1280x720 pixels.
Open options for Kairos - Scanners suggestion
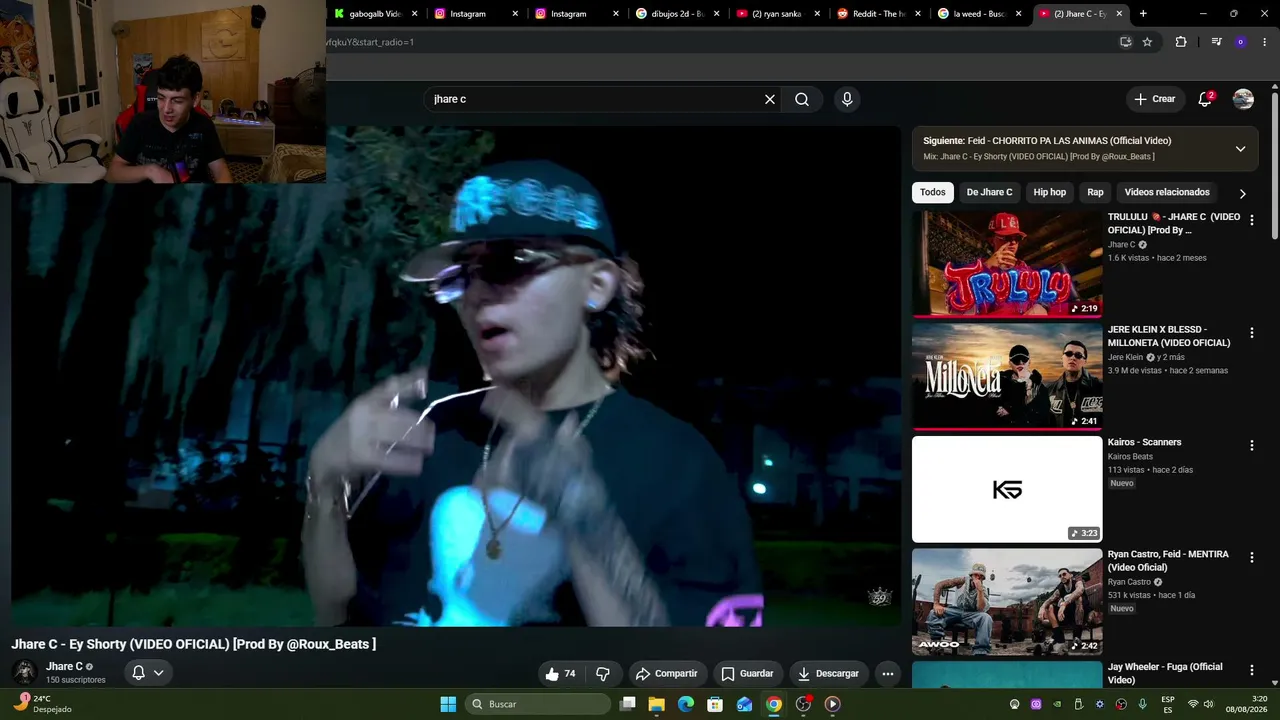pyautogui.click(x=1251, y=445)
